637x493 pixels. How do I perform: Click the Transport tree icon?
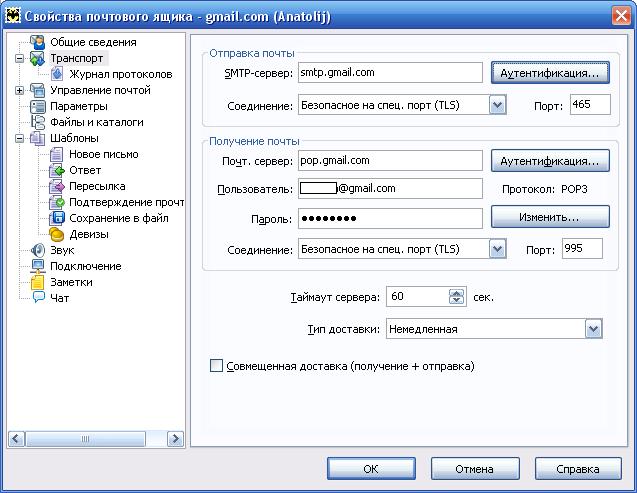(x=37, y=58)
